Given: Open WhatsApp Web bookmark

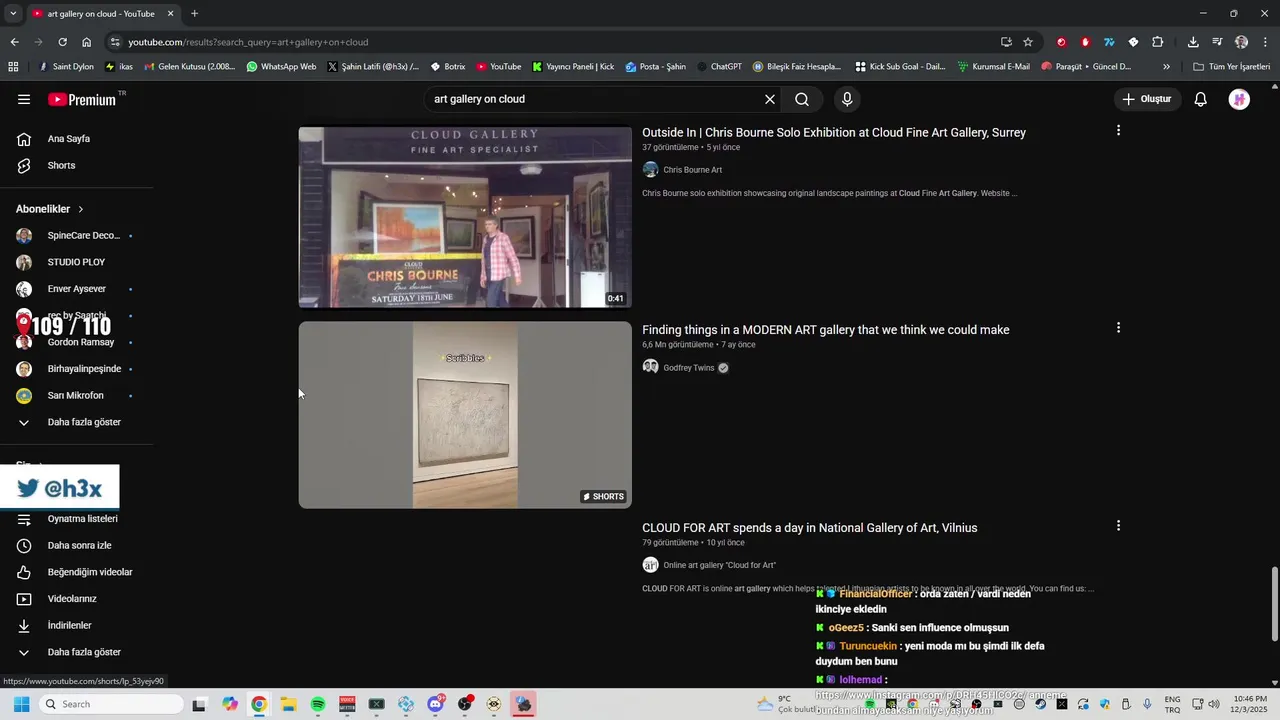Looking at the screenshot, I should pos(281,67).
